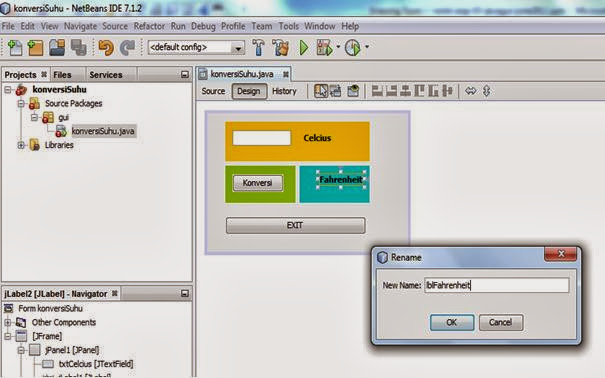
Task: Click the Redo arrow icon
Action: (x=127, y=47)
